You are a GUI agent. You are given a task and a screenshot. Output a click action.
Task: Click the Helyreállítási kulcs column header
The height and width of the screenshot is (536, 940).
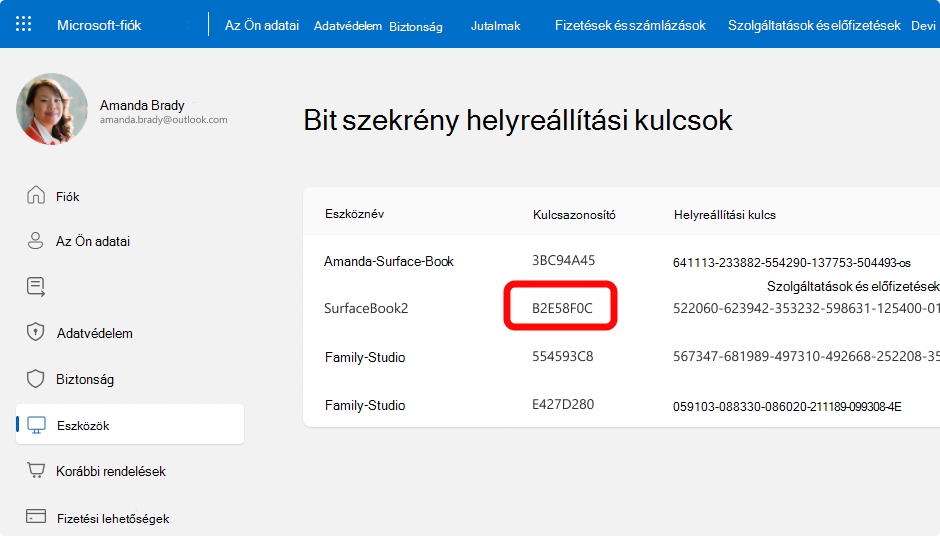725,215
